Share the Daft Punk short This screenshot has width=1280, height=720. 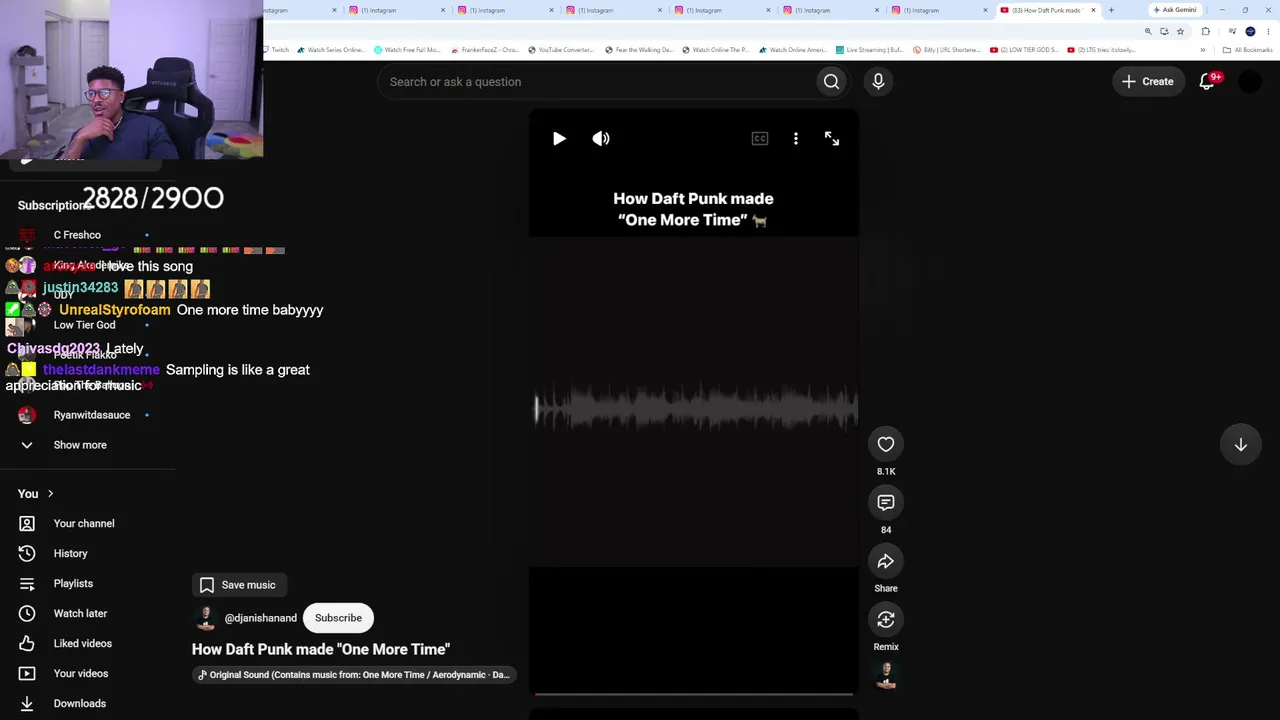click(886, 561)
